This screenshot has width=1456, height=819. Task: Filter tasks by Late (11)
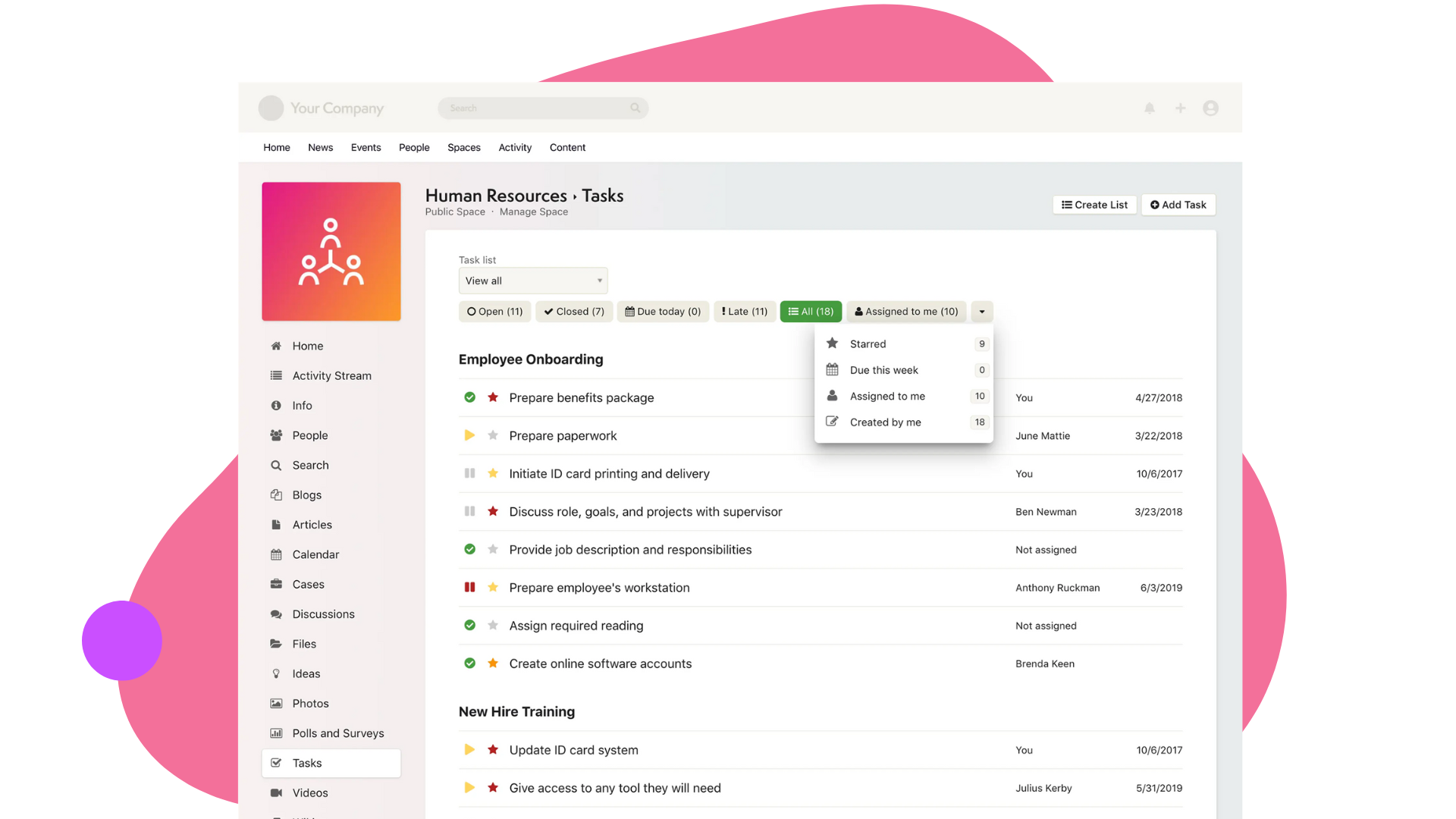744,312
